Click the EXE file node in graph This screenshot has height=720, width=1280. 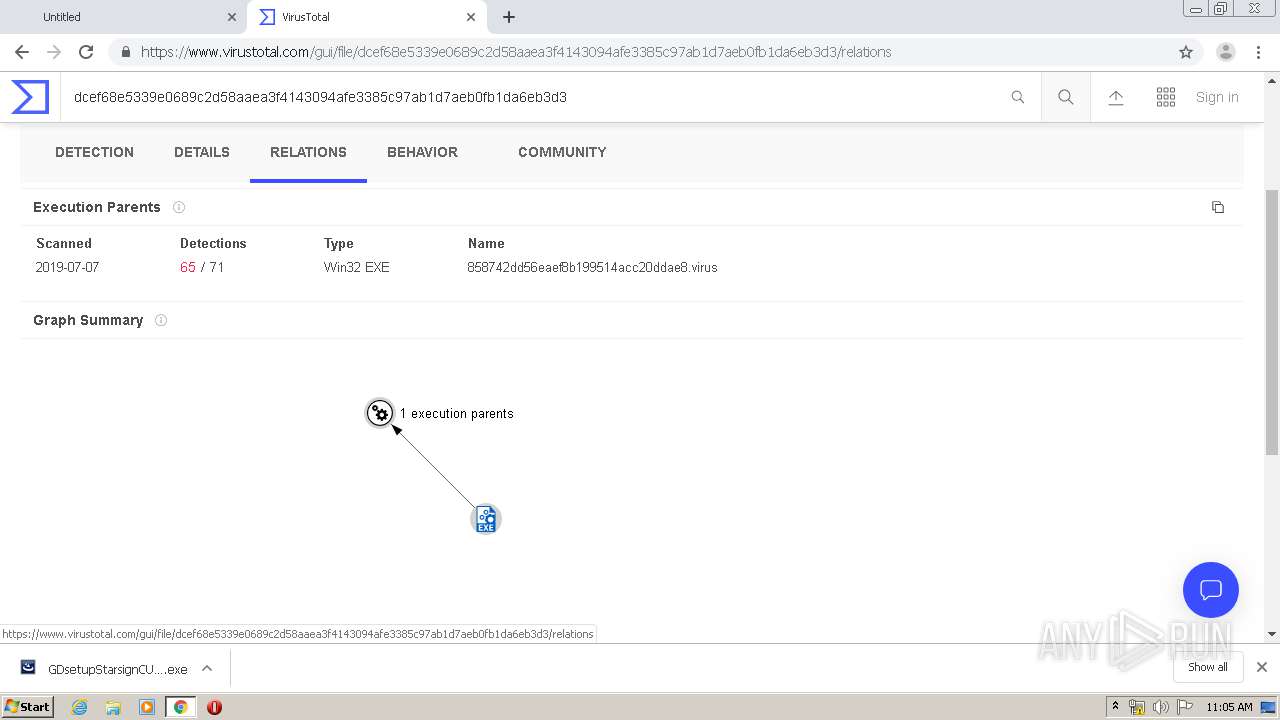(486, 519)
